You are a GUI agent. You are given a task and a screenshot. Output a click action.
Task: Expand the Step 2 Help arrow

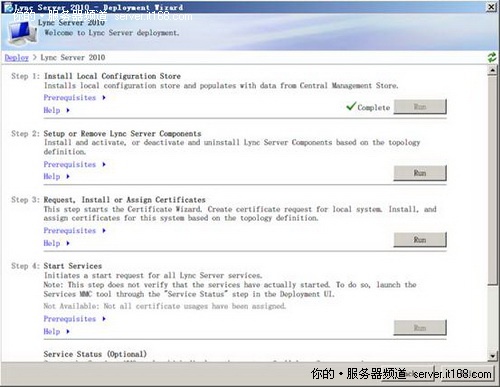pyautogui.click(x=68, y=176)
